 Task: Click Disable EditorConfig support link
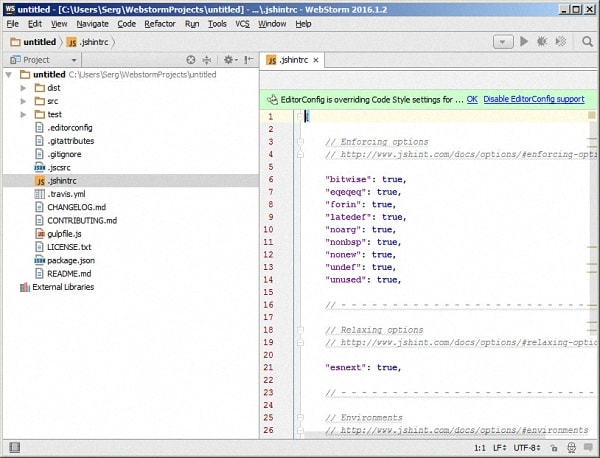(x=534, y=99)
